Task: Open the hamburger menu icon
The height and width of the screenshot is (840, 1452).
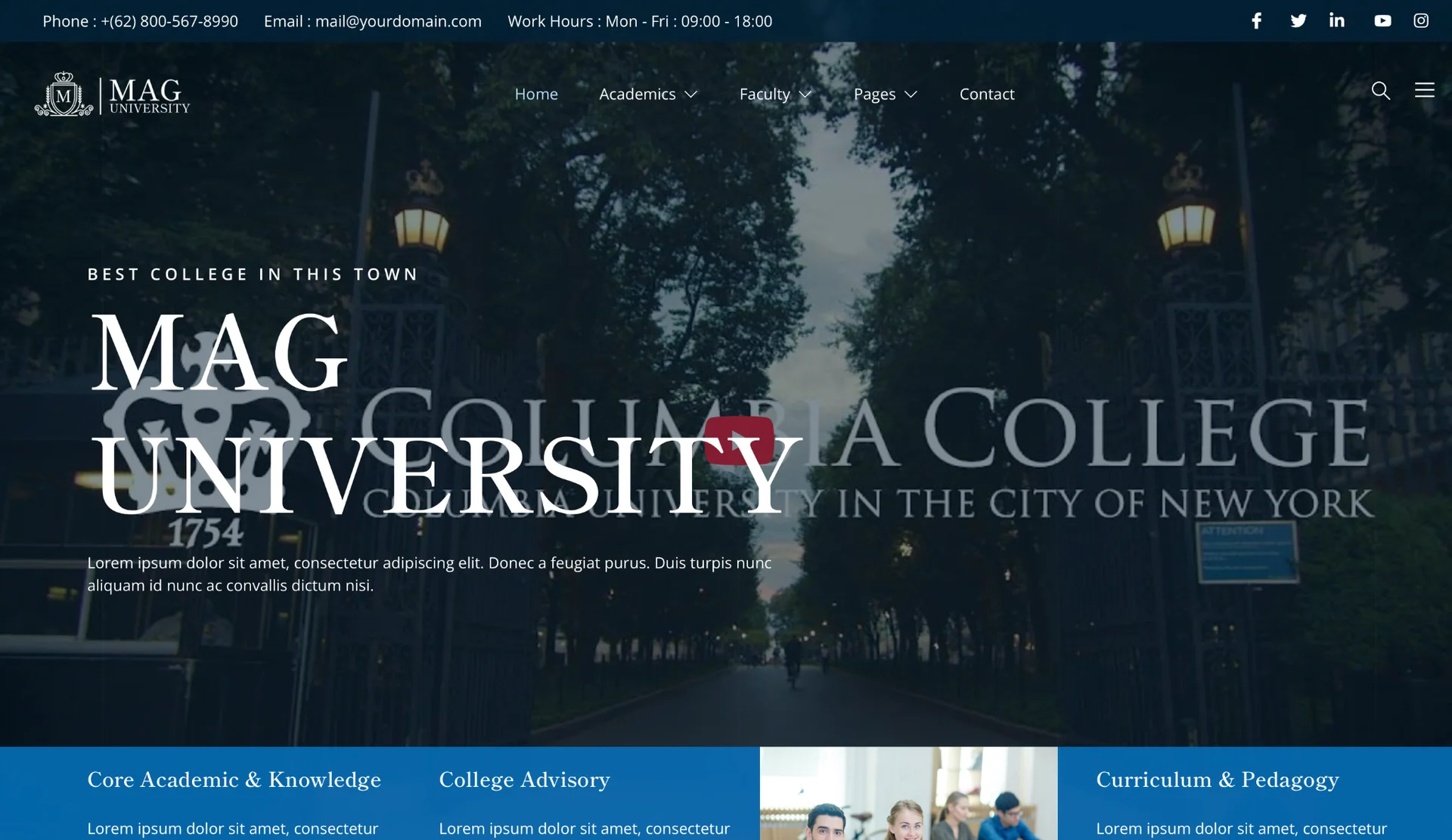Action: 1424,91
